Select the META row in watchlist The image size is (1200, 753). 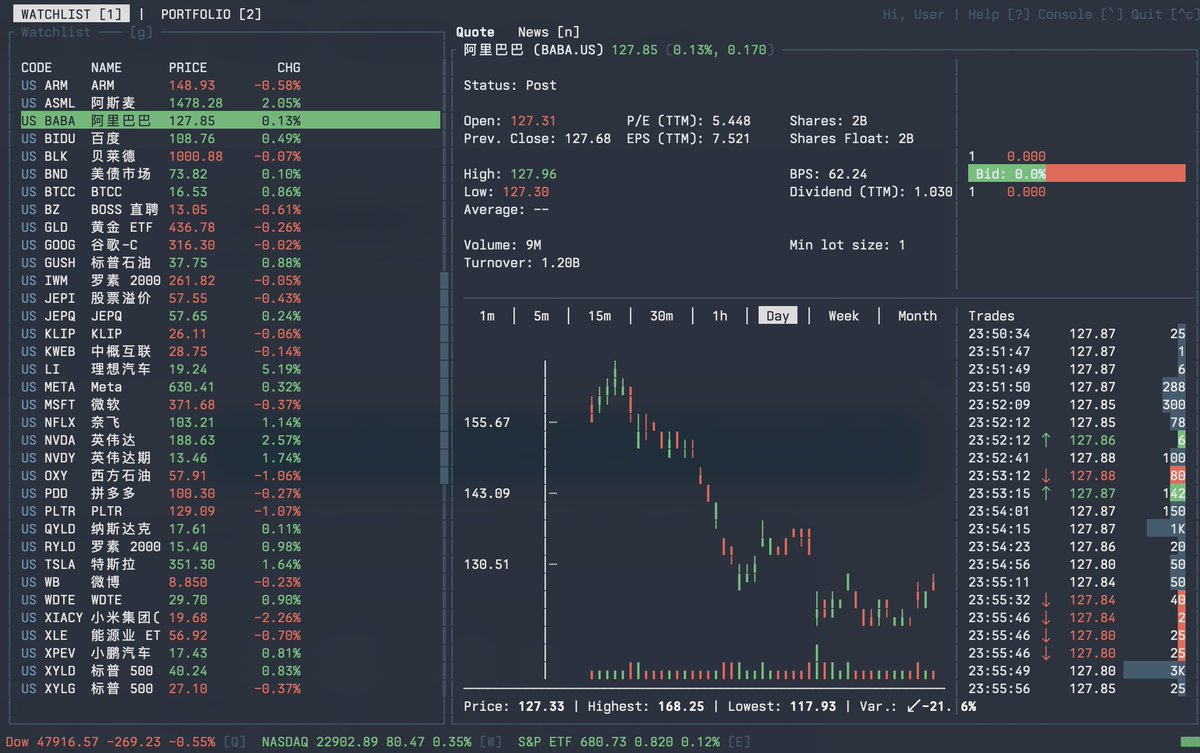[x=230, y=387]
